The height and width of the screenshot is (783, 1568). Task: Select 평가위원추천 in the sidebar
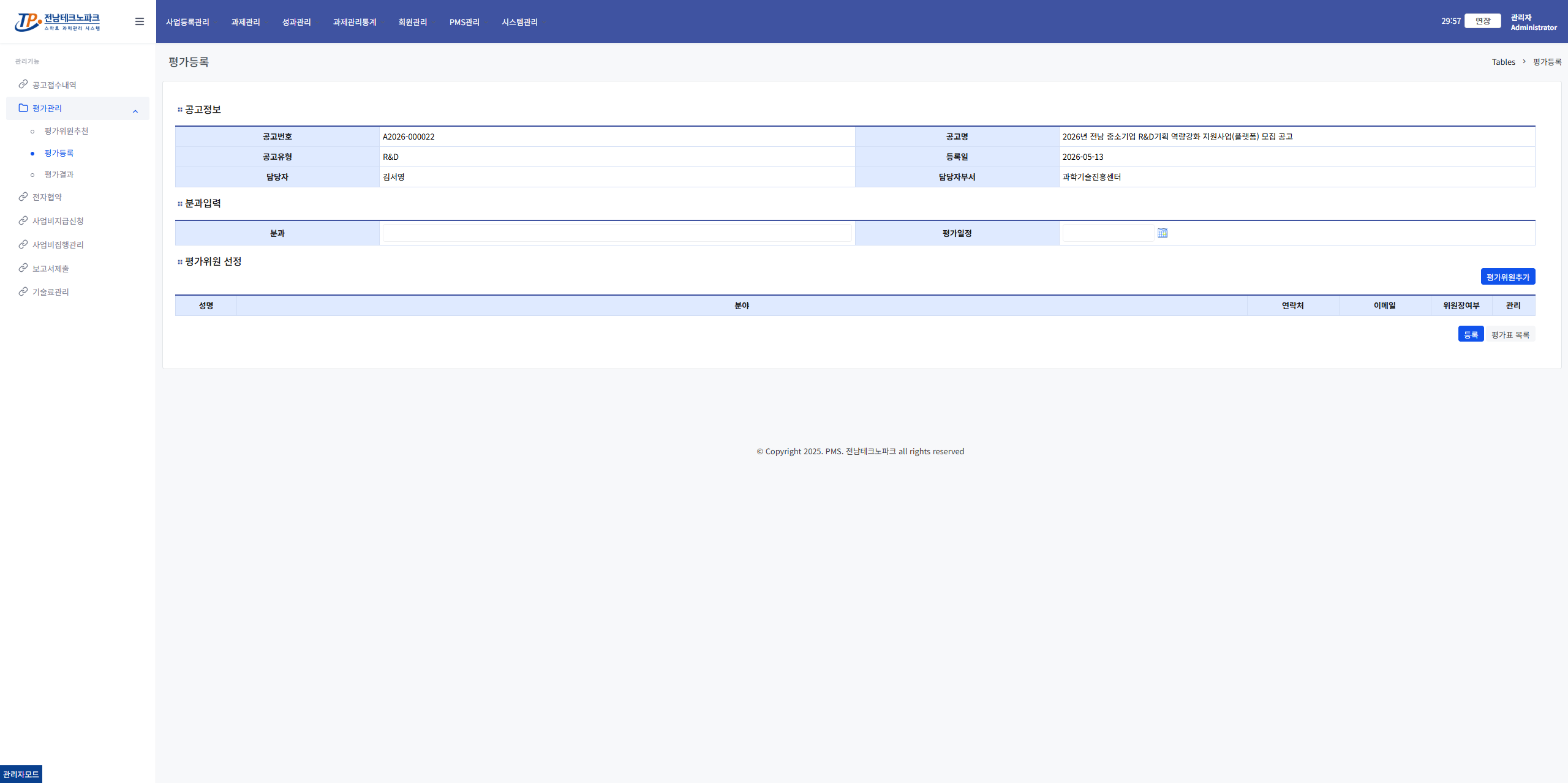click(x=66, y=131)
